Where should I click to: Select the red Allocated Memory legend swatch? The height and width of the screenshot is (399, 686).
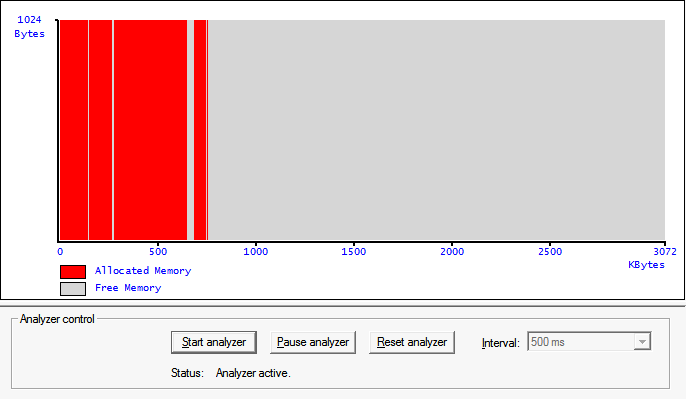point(73,272)
